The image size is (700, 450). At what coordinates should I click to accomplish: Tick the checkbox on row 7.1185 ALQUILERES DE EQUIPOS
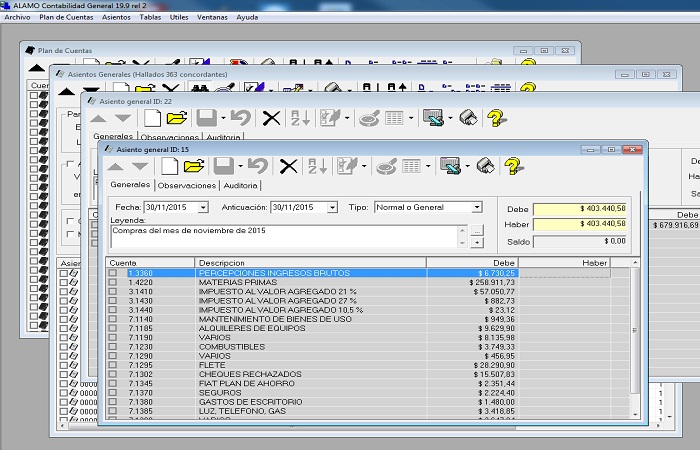pos(112,328)
